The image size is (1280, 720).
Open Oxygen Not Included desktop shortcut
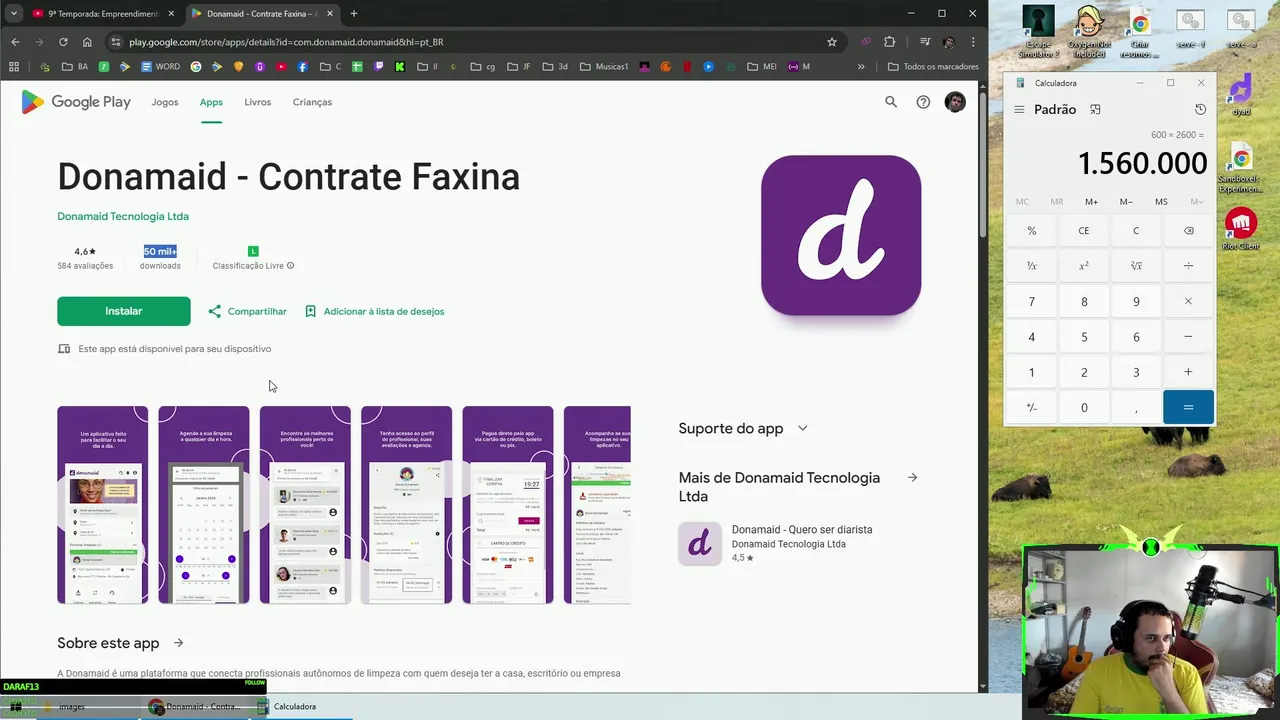[x=1089, y=32]
